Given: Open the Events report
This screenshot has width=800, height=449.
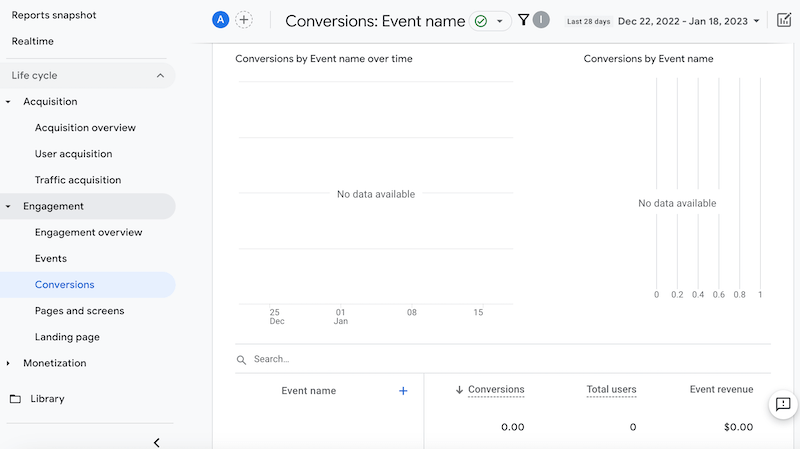Looking at the screenshot, I should (x=51, y=259).
